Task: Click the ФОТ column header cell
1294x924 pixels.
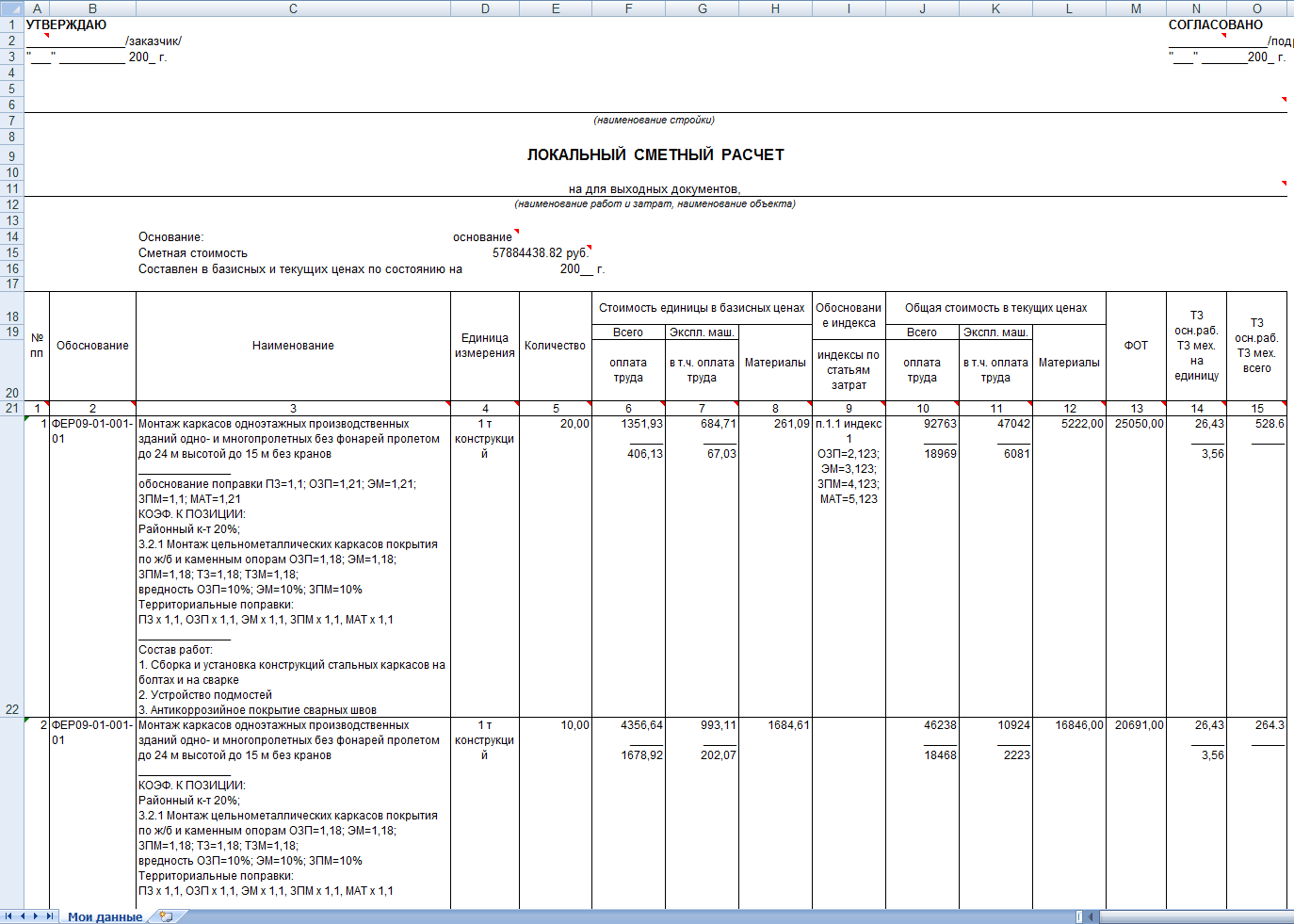Action: (1136, 346)
